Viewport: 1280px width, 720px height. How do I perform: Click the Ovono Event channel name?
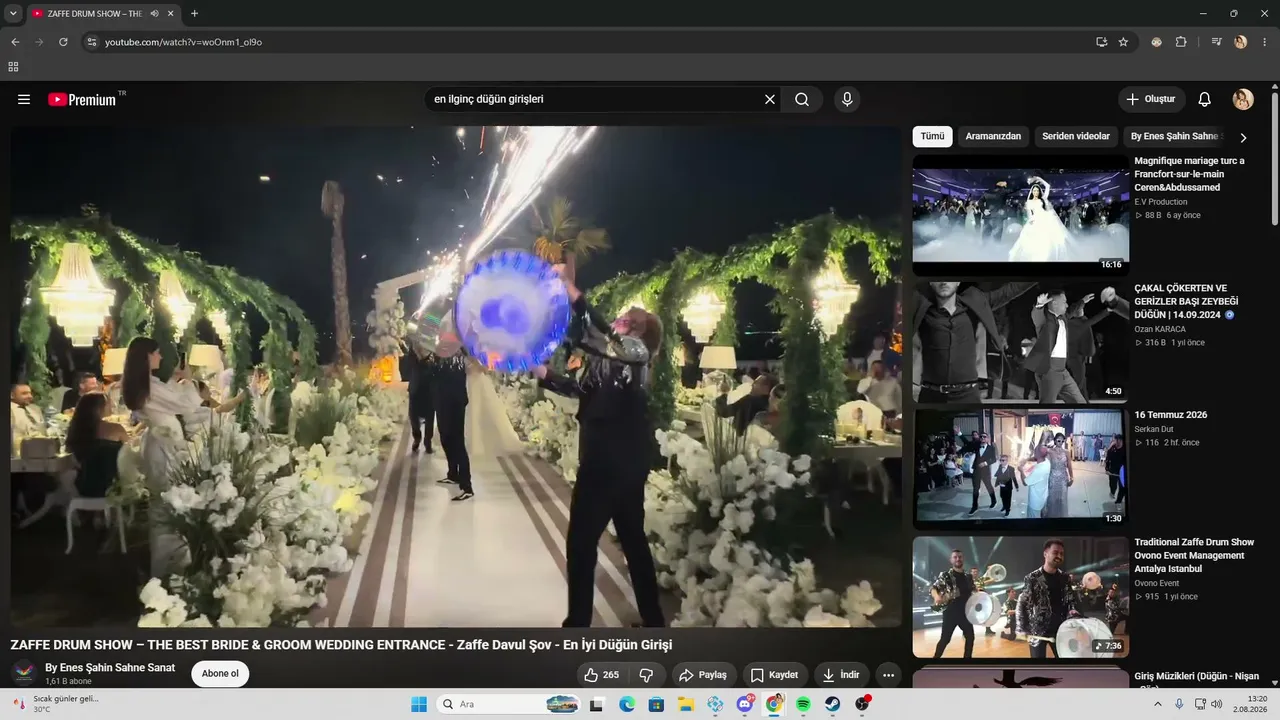click(x=1157, y=583)
